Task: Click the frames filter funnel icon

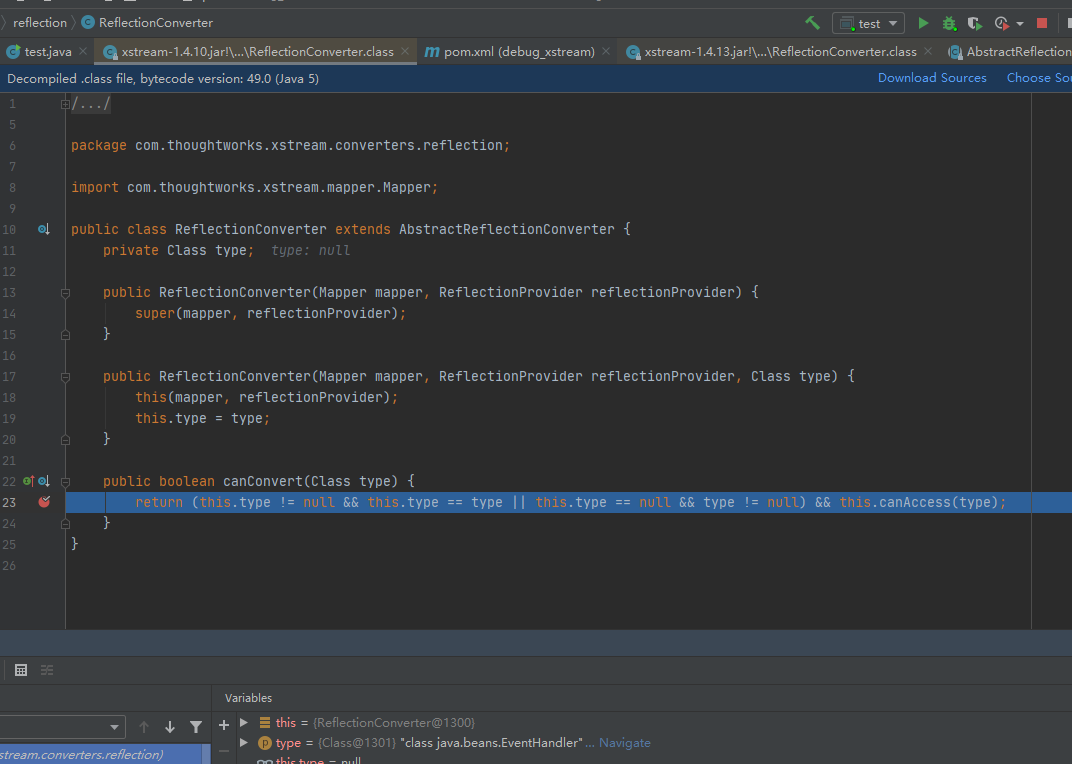Action: [196, 727]
